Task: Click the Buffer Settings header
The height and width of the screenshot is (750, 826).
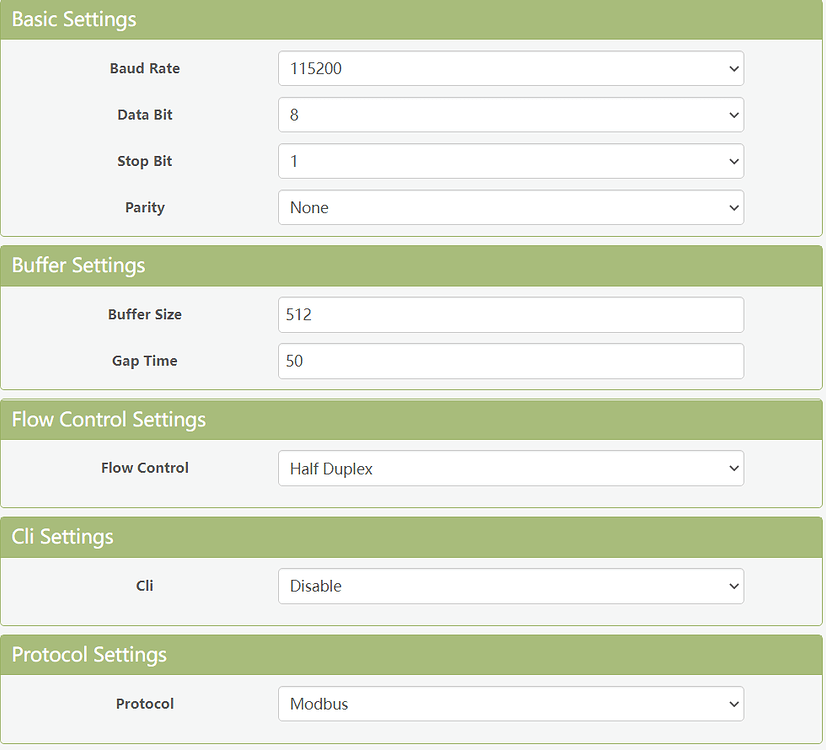Action: (x=79, y=266)
